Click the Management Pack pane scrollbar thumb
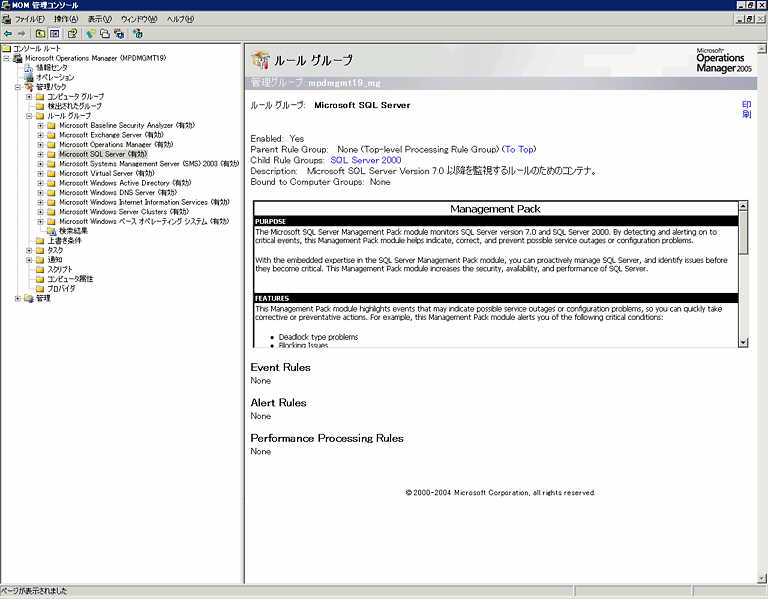This screenshot has height=599, width=768. coord(743,233)
